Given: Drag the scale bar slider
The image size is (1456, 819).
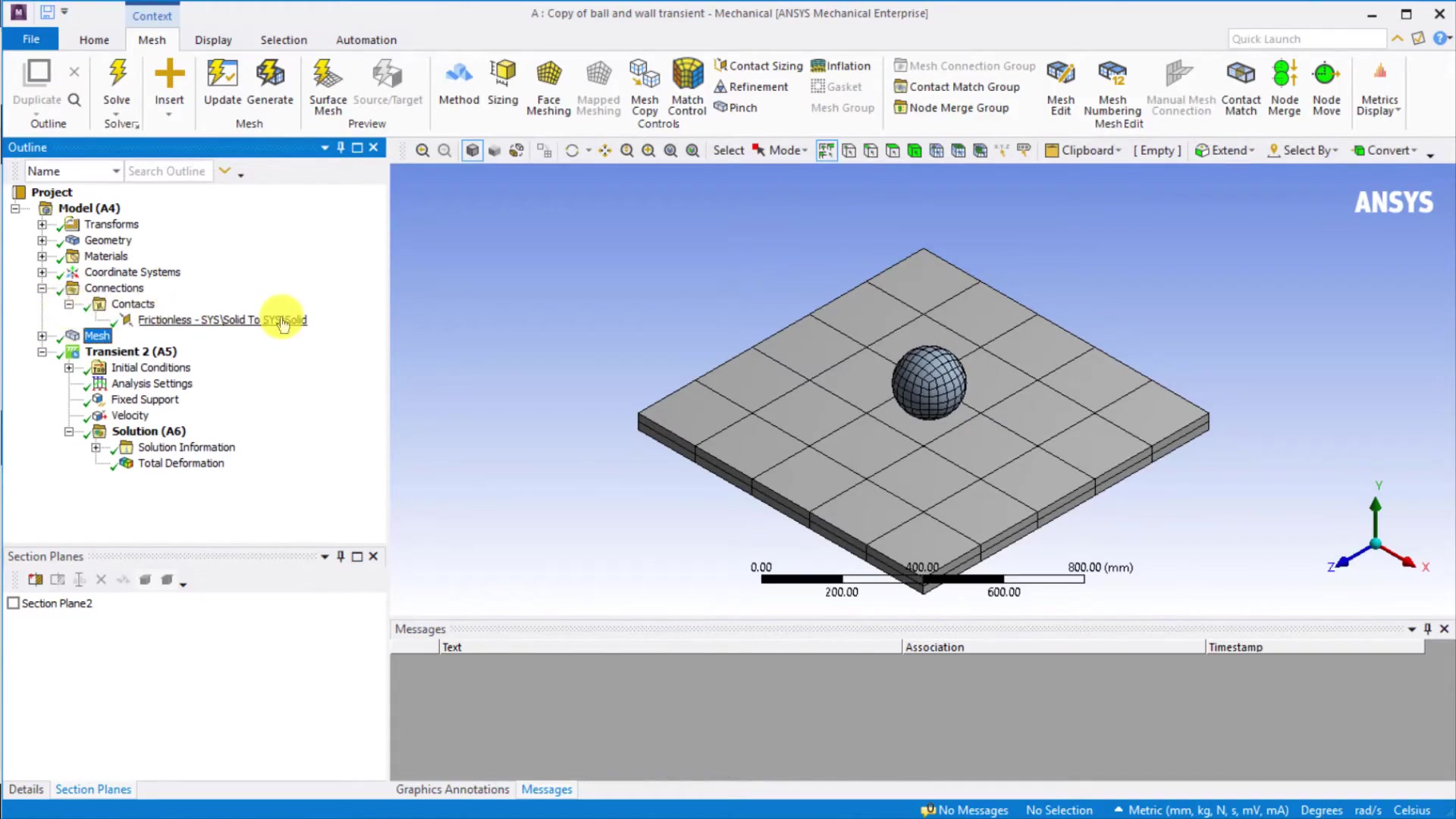Looking at the screenshot, I should pos(920,579).
